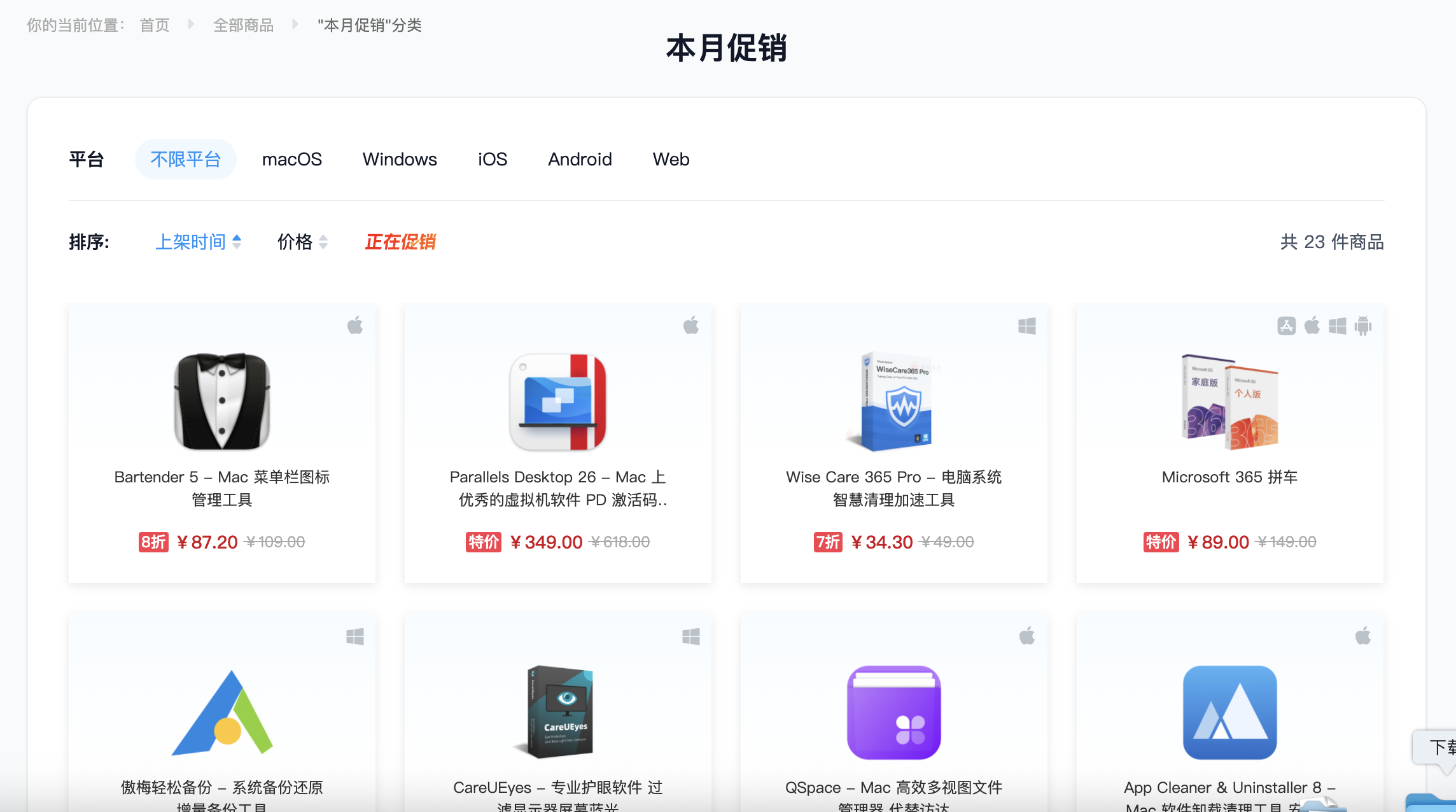Click the Apple platform icon on Bartender card
The width and height of the screenshot is (1456, 812).
(x=355, y=326)
